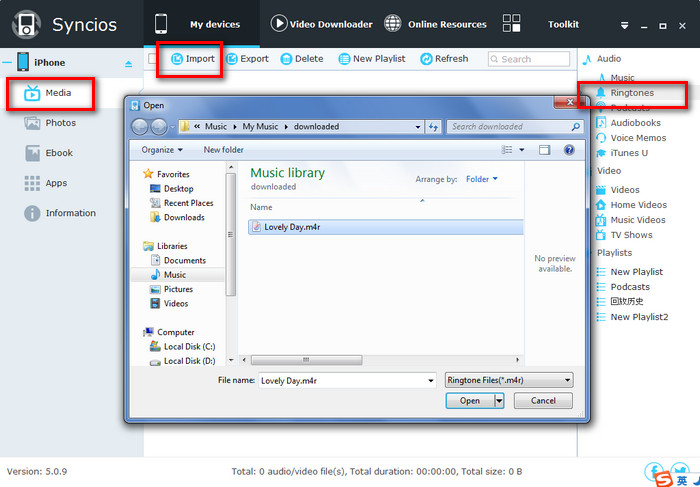
Task: Open the Ringtone Files type dropdown
Action: pos(509,380)
